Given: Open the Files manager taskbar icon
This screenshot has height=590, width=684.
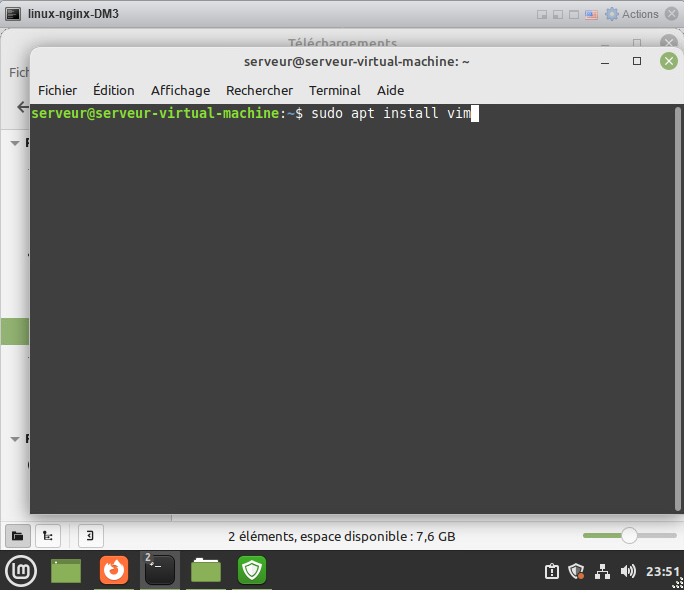Looking at the screenshot, I should [x=206, y=570].
